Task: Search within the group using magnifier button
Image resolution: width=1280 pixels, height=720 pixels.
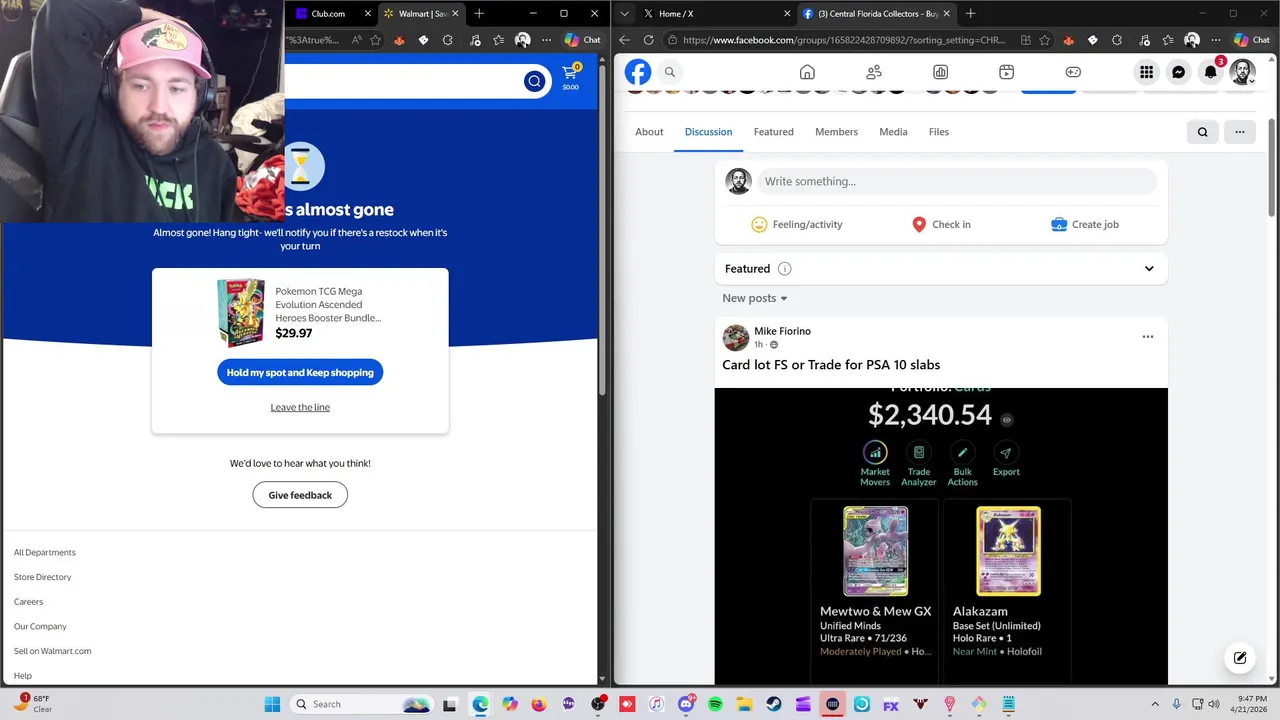Action: point(1202,132)
